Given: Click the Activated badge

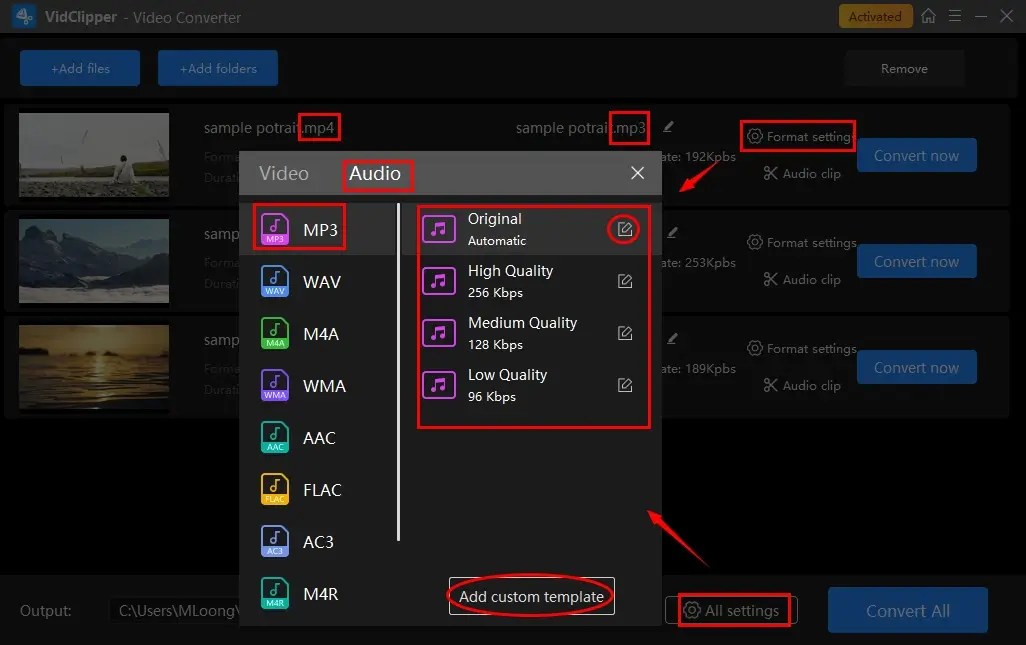Looking at the screenshot, I should click(x=875, y=16).
